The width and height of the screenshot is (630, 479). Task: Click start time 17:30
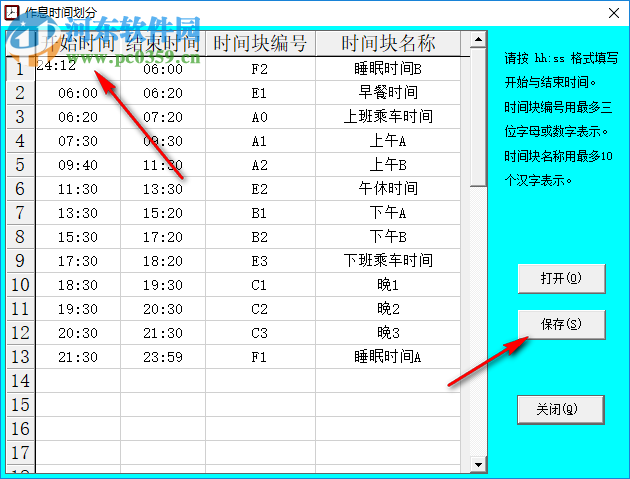click(x=78, y=261)
